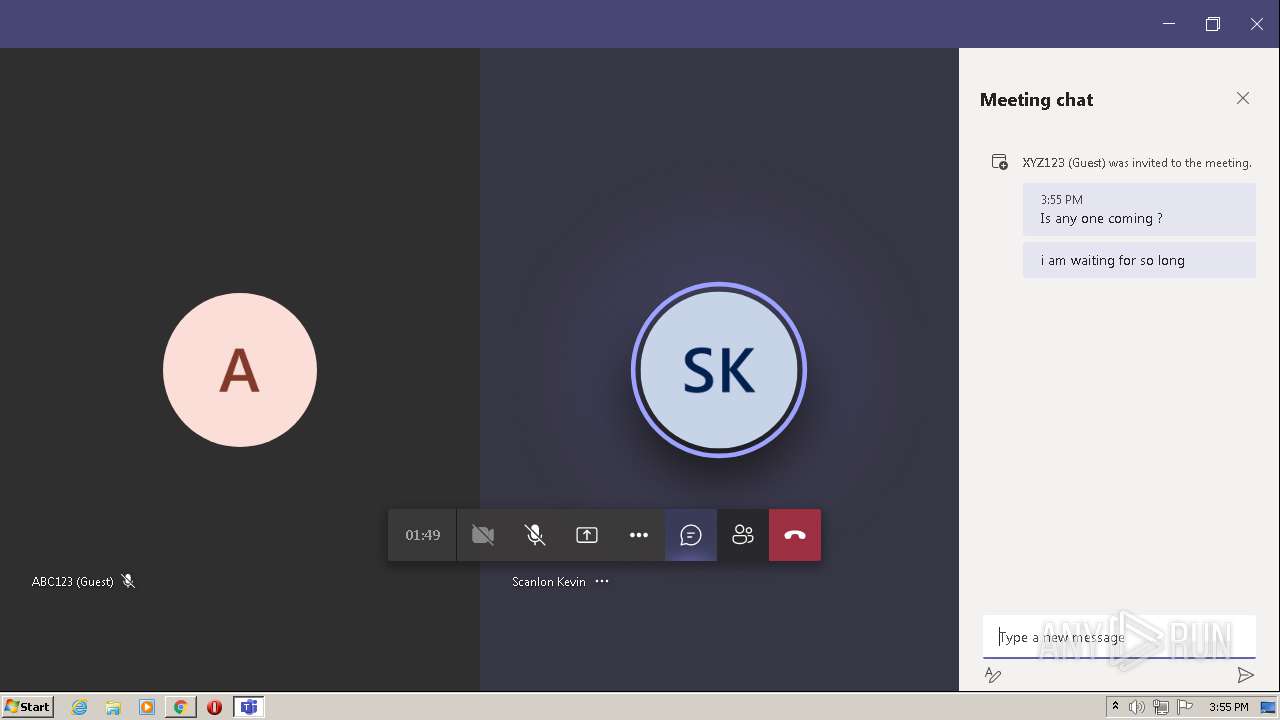Image resolution: width=1280 pixels, height=720 pixels.
Task: Open Google Chrome from taskbar
Action: point(180,707)
